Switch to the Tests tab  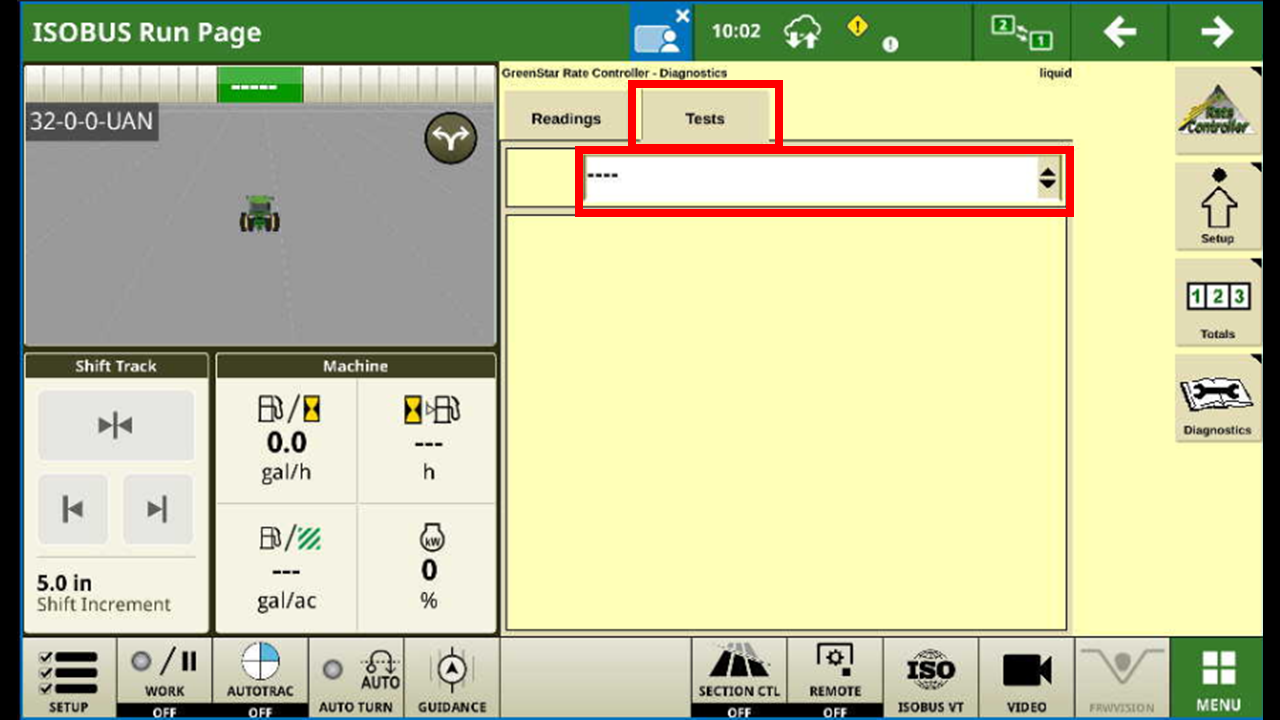[705, 118]
